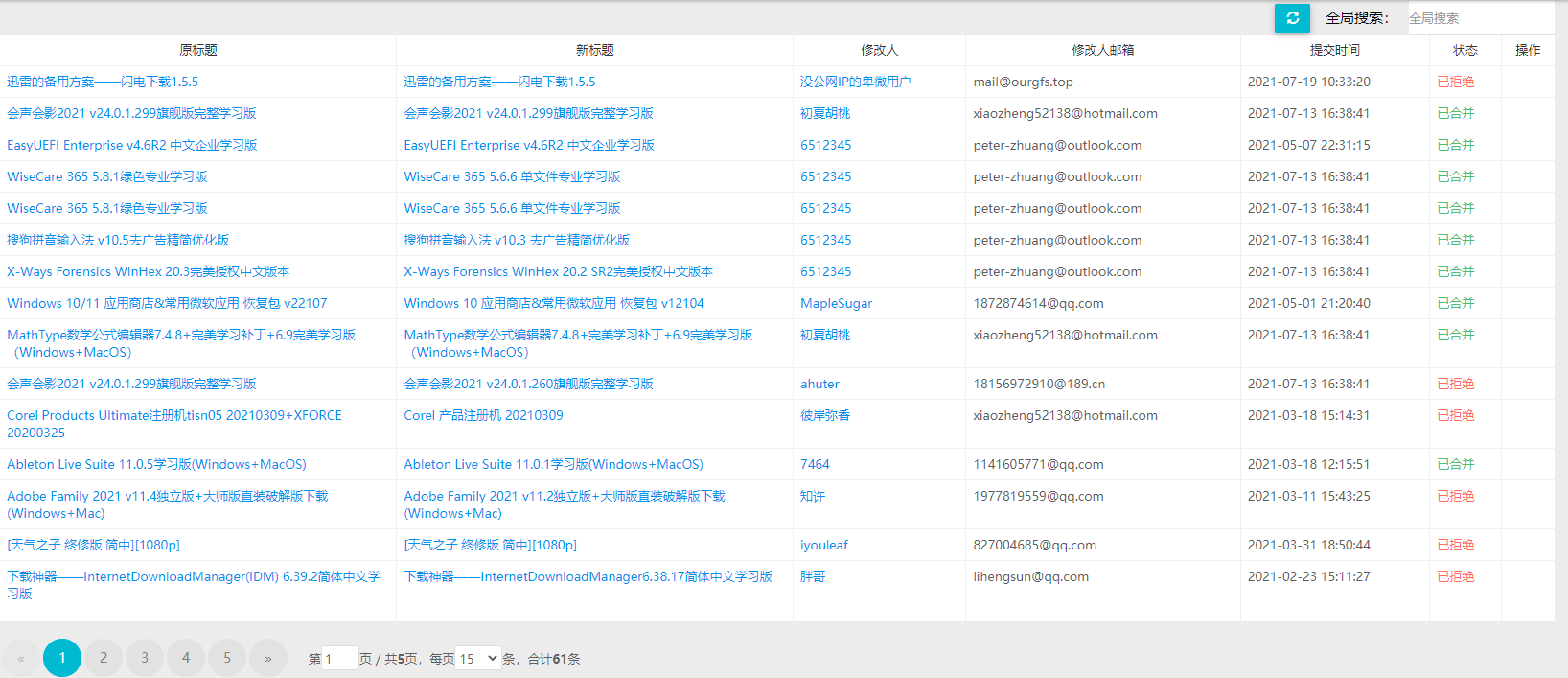Open editor 没公网IP的卑微用户 profile link
The image size is (1568, 678).
click(855, 82)
